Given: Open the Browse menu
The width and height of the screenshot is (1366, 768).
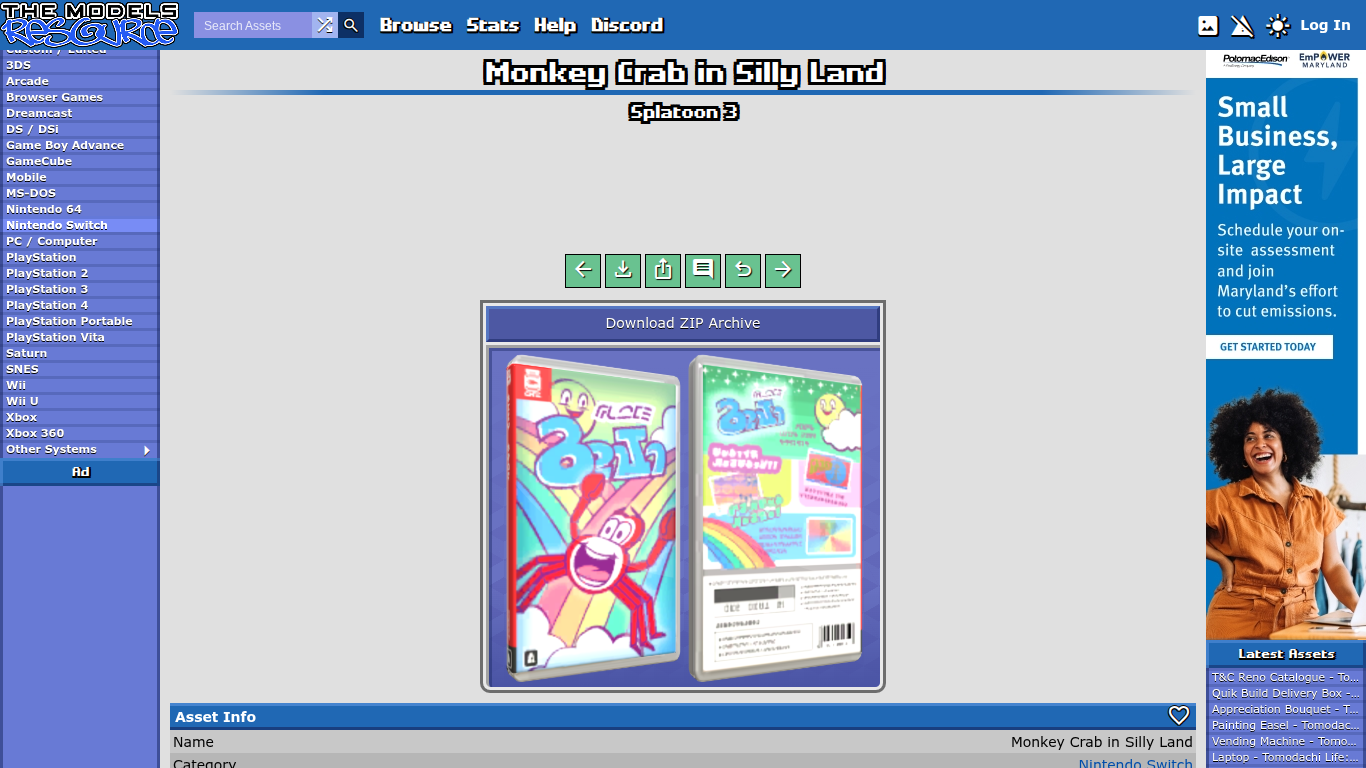Looking at the screenshot, I should pyautogui.click(x=416, y=25).
